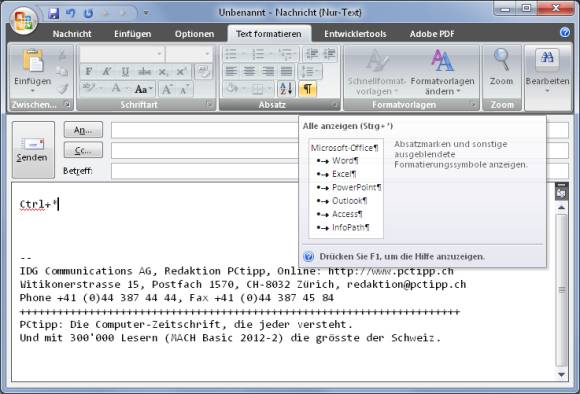
Task: Open the Schriftart group dialog launcher
Action: pyautogui.click(x=209, y=105)
